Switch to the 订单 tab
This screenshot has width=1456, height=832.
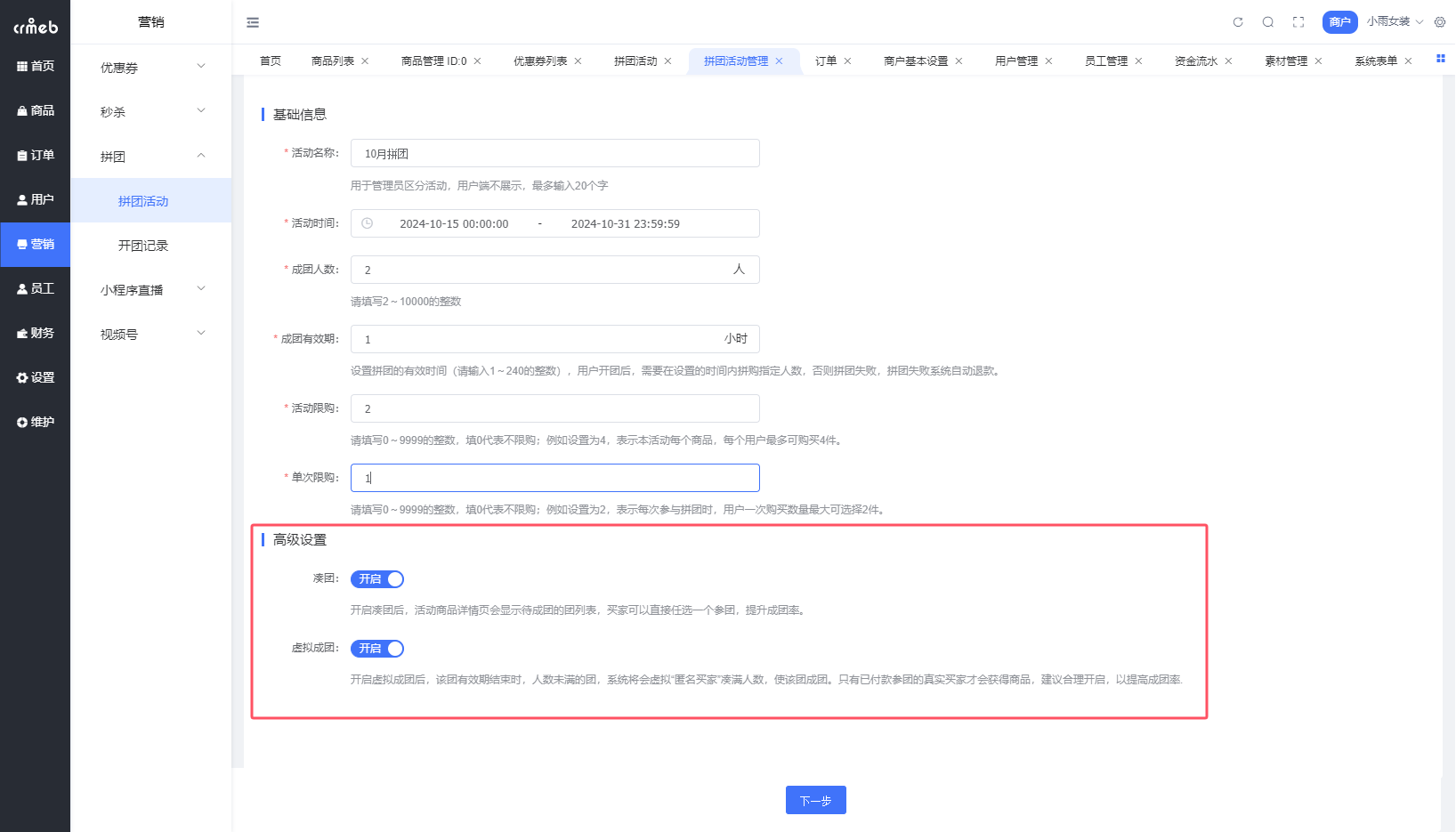click(826, 61)
